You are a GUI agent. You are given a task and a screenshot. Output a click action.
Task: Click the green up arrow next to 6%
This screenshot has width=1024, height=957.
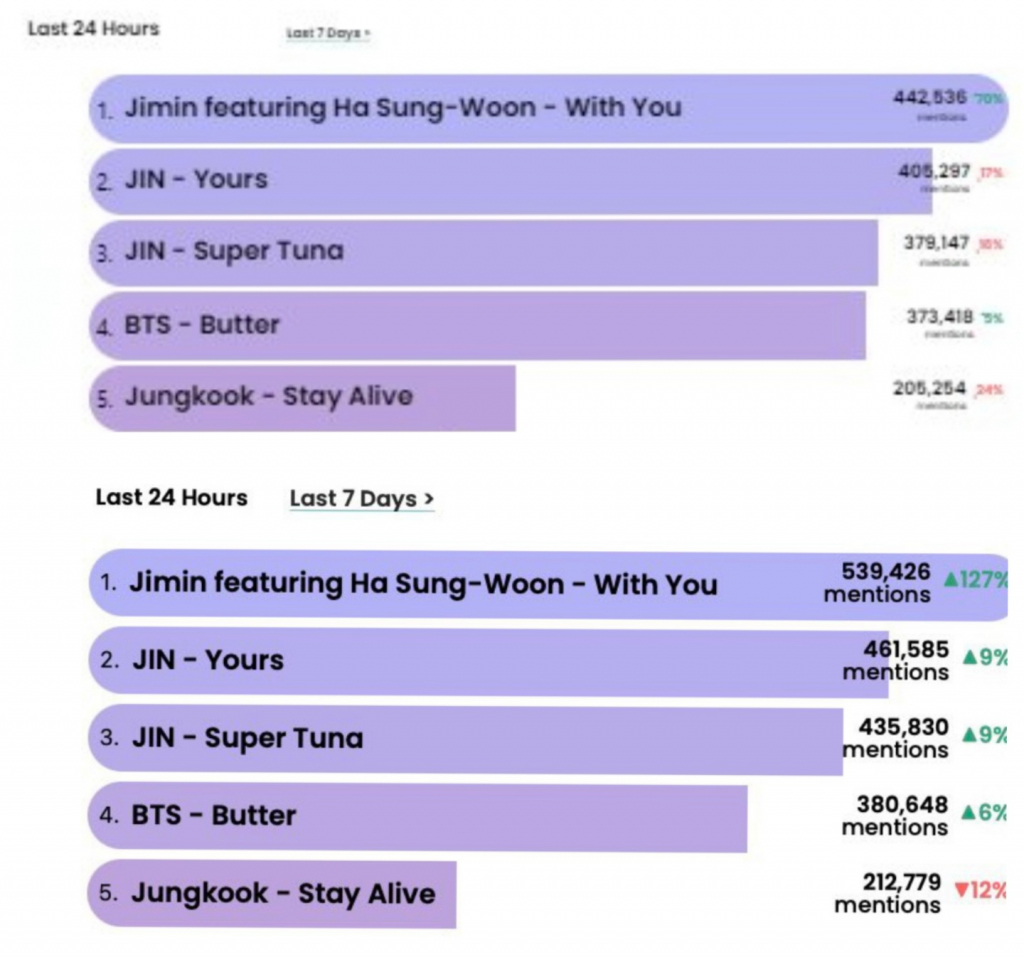pyautogui.click(x=968, y=812)
